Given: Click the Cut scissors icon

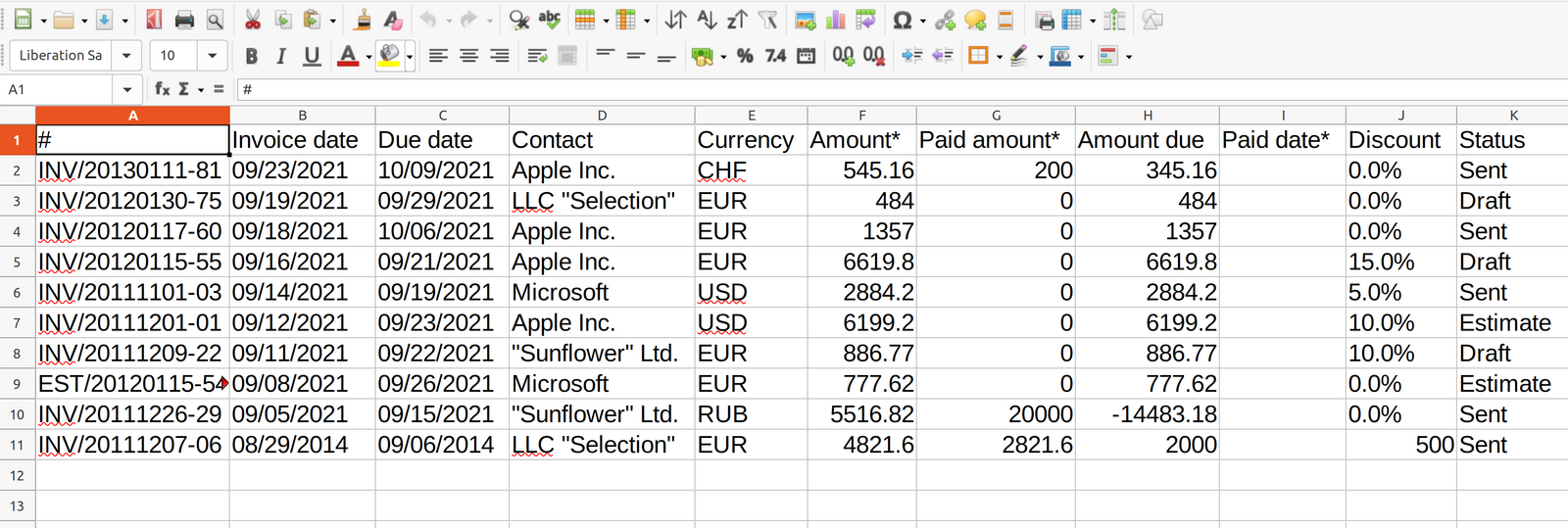Looking at the screenshot, I should 252,20.
